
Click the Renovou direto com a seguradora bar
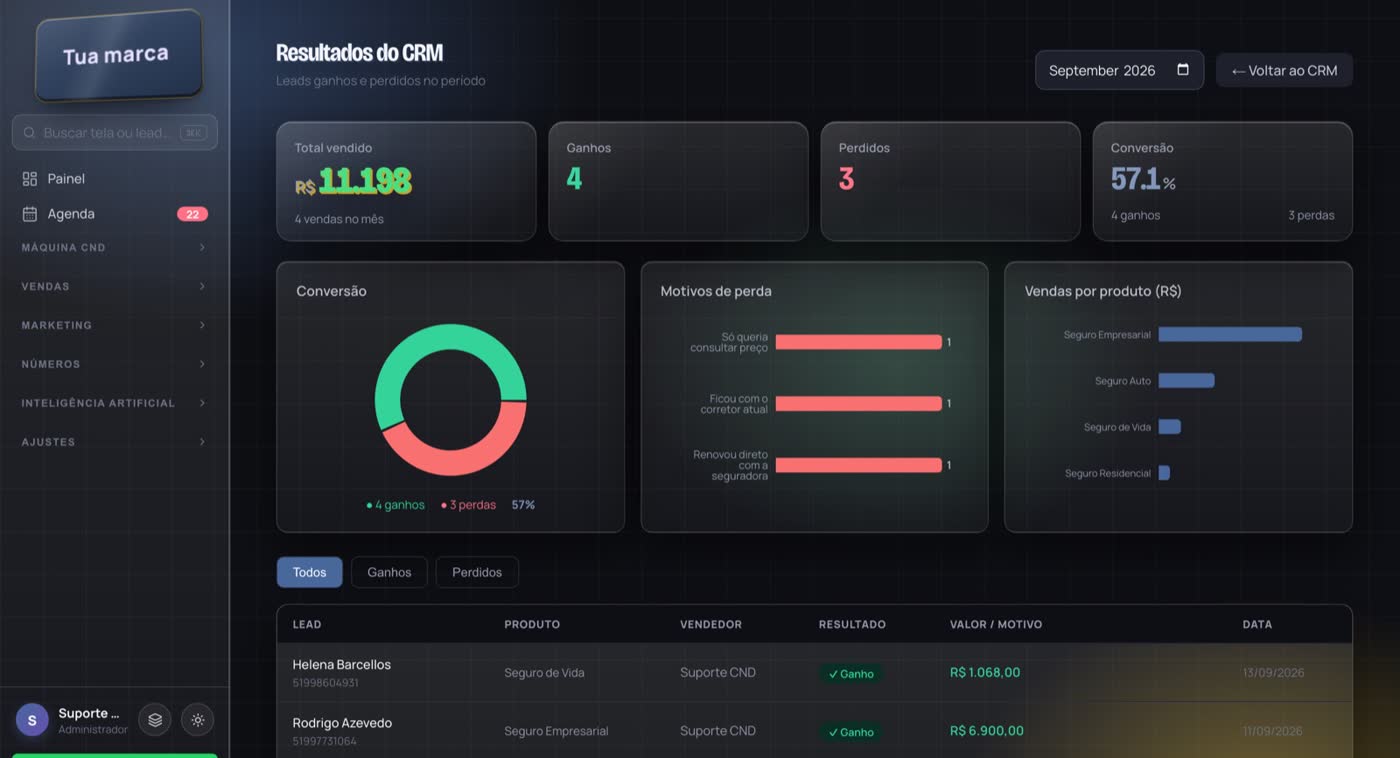click(x=858, y=465)
